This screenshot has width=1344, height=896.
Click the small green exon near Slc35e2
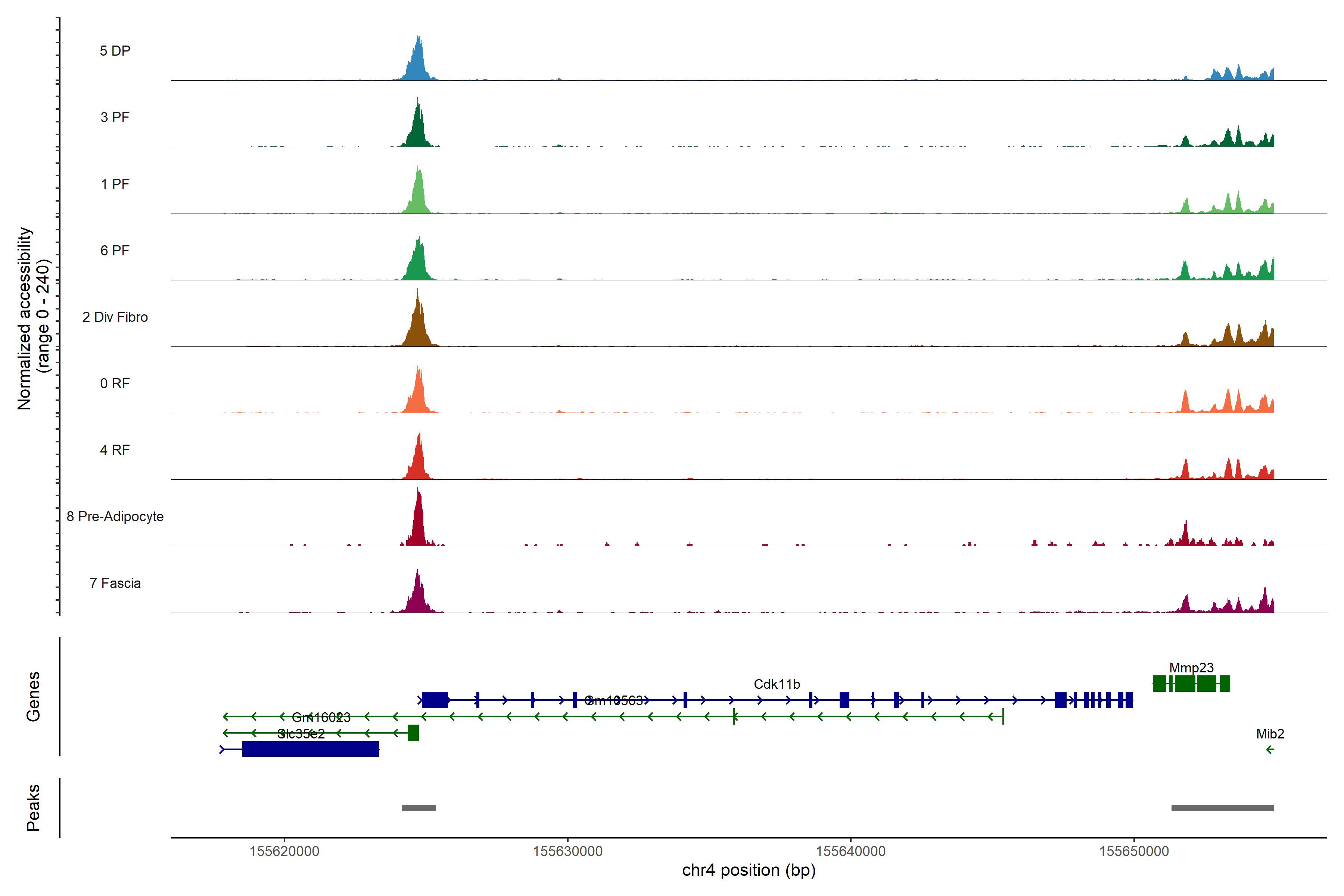point(413,732)
